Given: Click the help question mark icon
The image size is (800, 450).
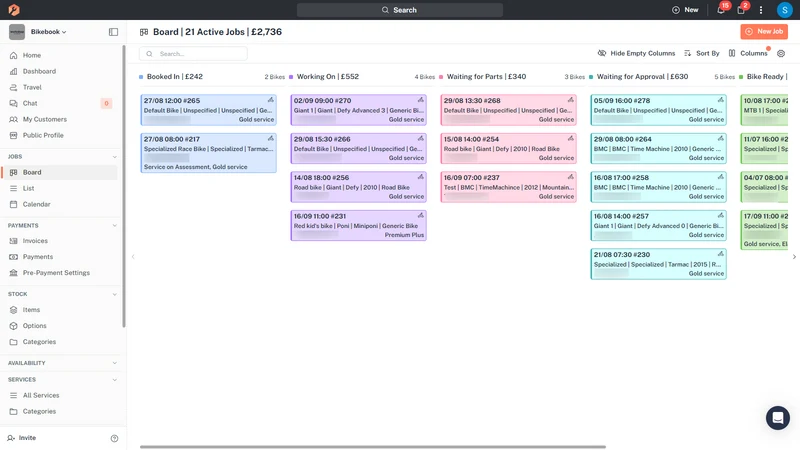Looking at the screenshot, I should [x=114, y=438].
